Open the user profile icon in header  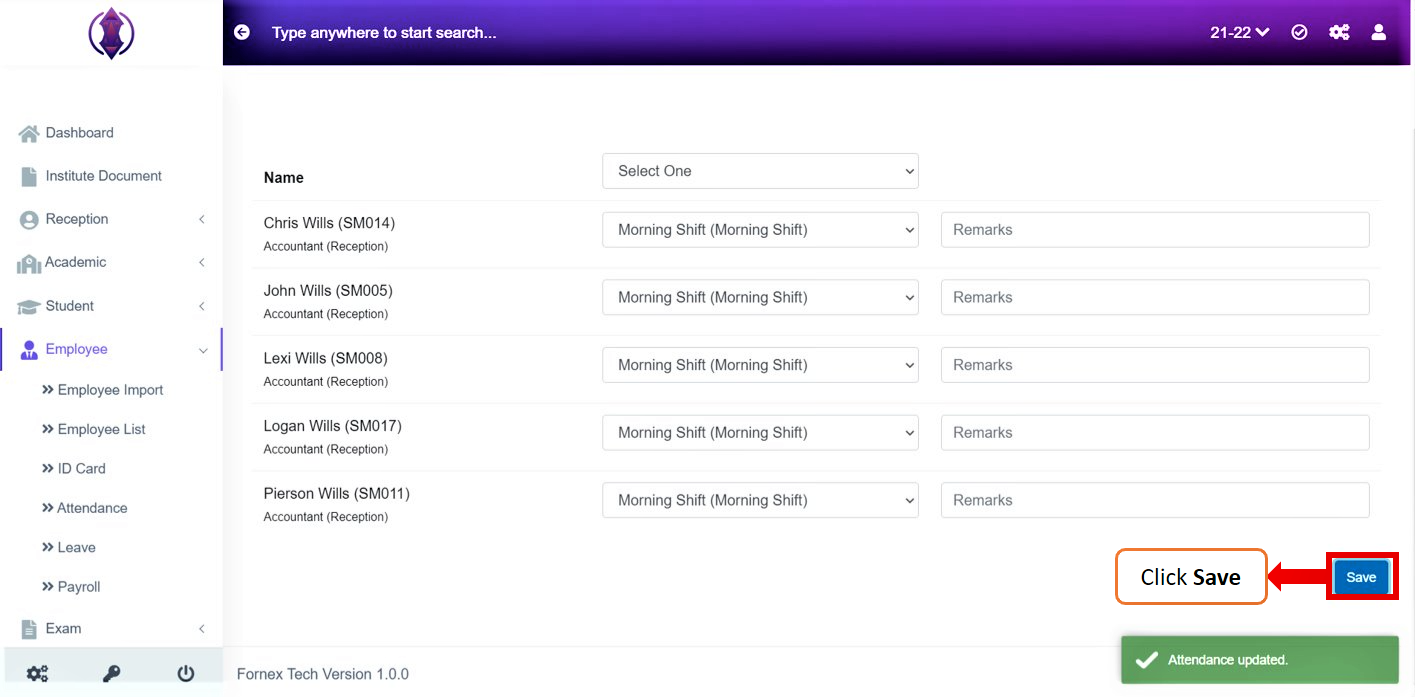pyautogui.click(x=1379, y=32)
